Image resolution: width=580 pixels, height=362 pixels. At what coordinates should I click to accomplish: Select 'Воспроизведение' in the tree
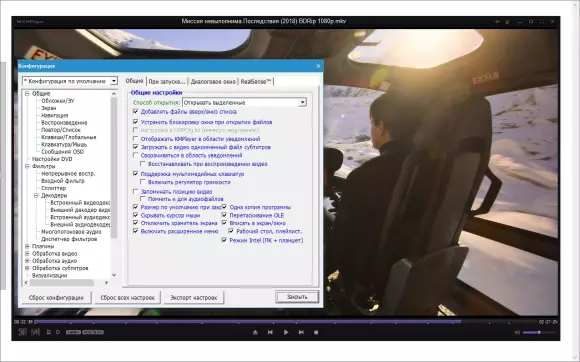coord(64,122)
